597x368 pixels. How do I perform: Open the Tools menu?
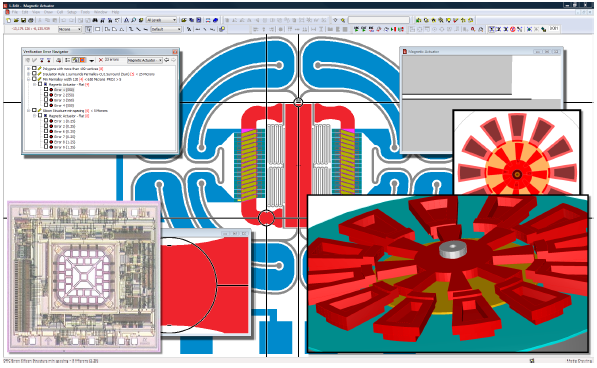(85, 12)
